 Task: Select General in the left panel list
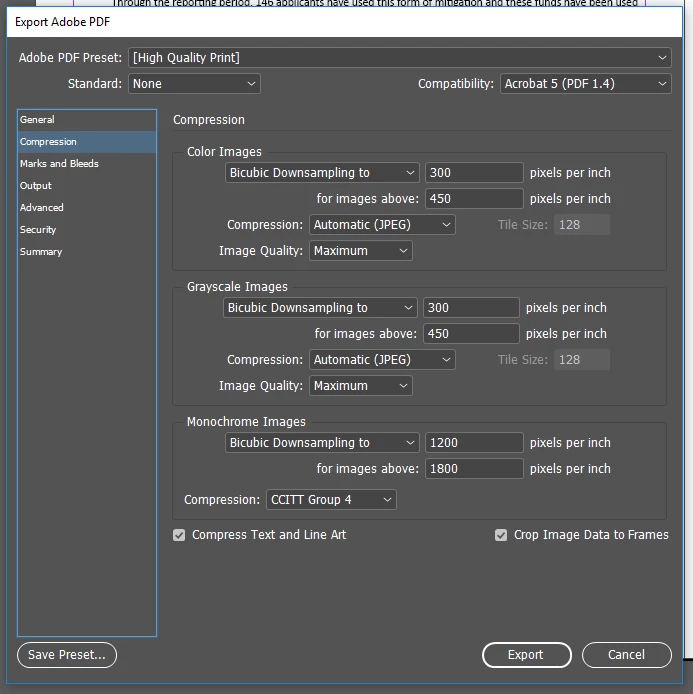click(87, 120)
